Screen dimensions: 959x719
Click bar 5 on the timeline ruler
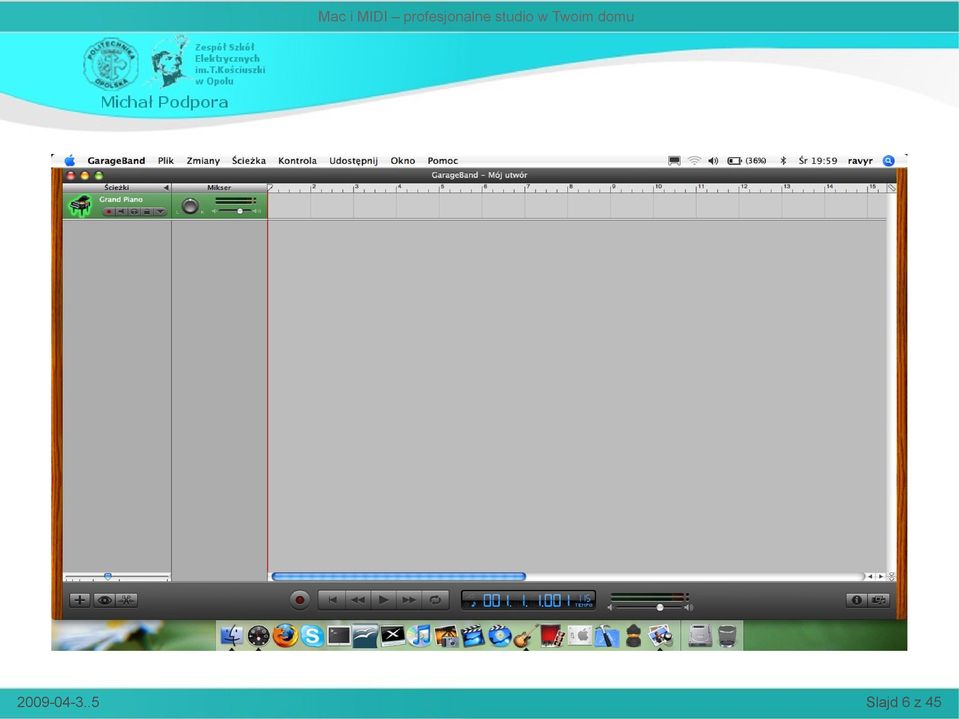click(442, 187)
